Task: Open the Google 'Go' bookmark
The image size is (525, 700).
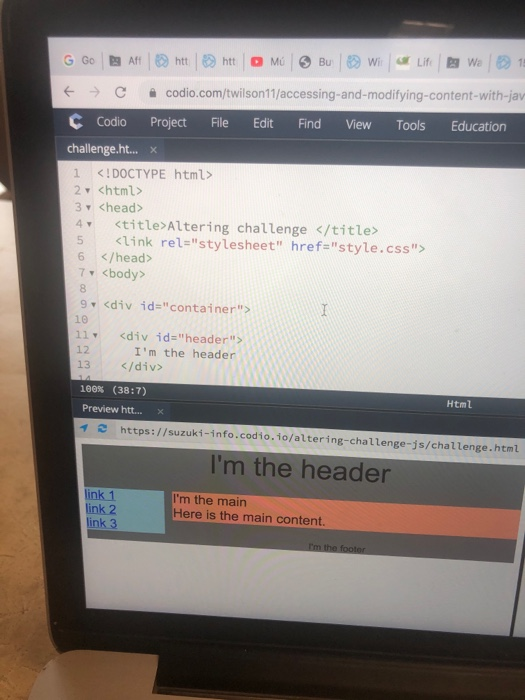Action: [x=79, y=60]
